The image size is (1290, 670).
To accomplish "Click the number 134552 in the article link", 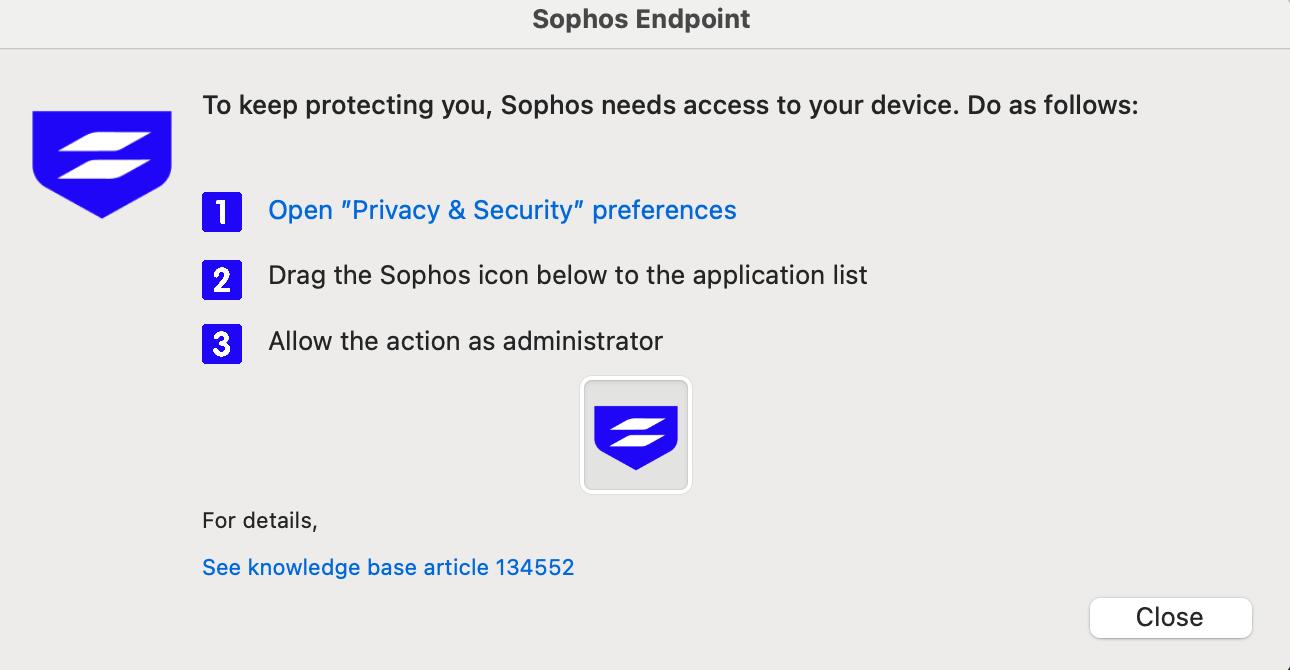I will pos(534,568).
